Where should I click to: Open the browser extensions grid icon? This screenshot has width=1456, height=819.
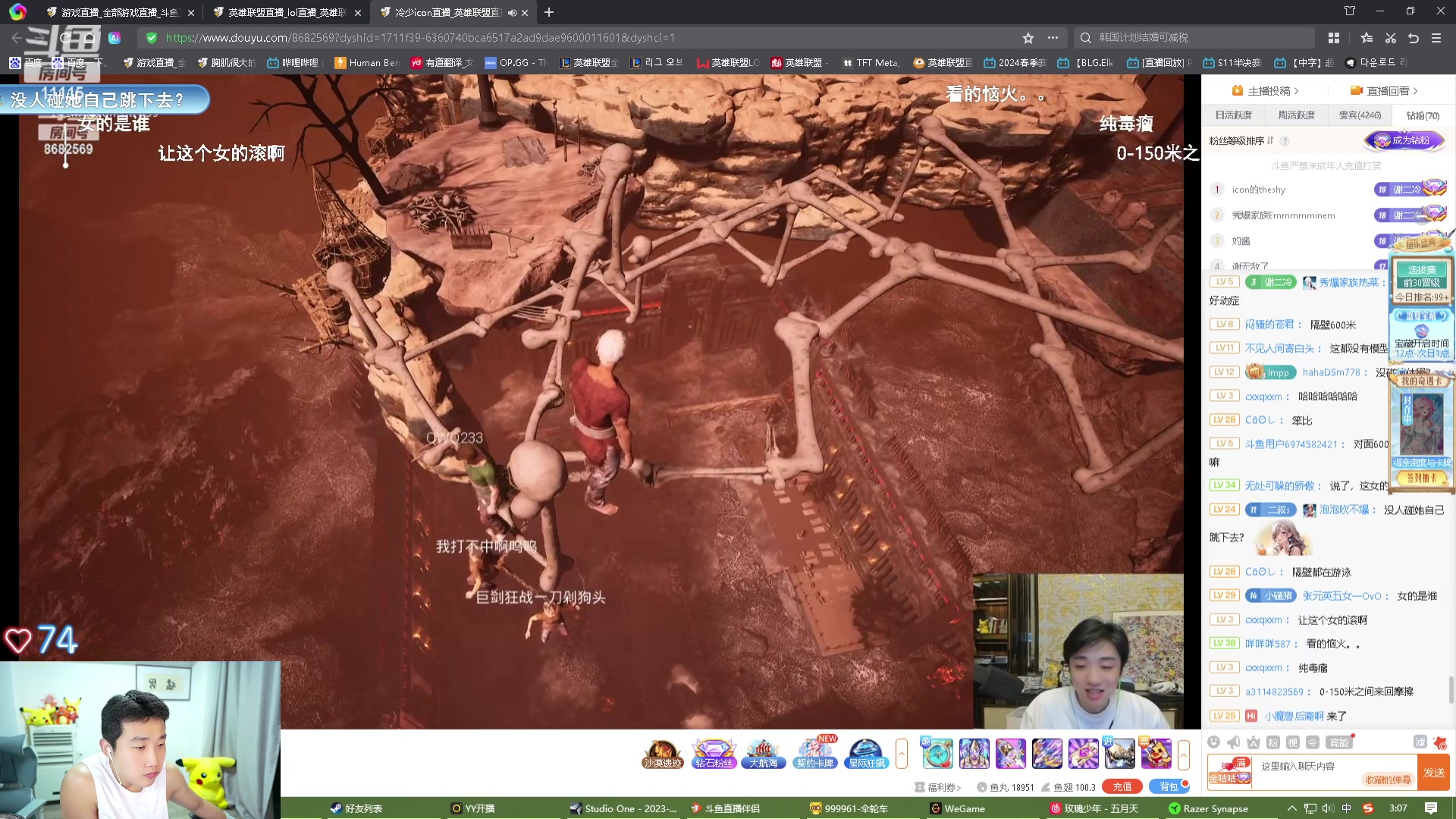point(1334,38)
